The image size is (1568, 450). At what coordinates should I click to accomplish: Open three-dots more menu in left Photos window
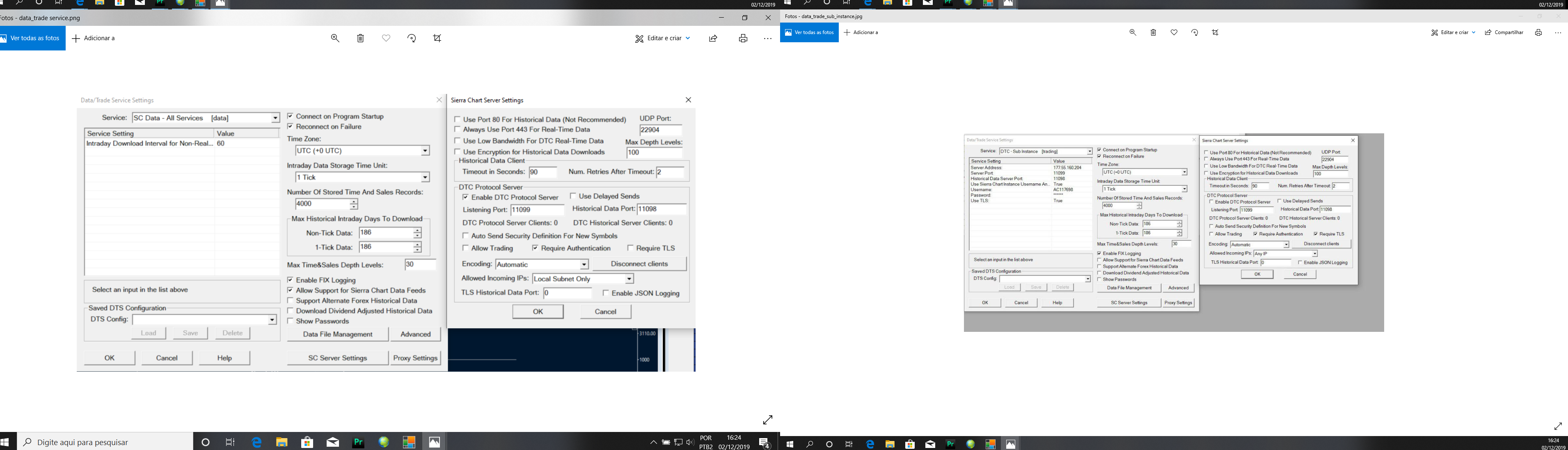tap(767, 38)
